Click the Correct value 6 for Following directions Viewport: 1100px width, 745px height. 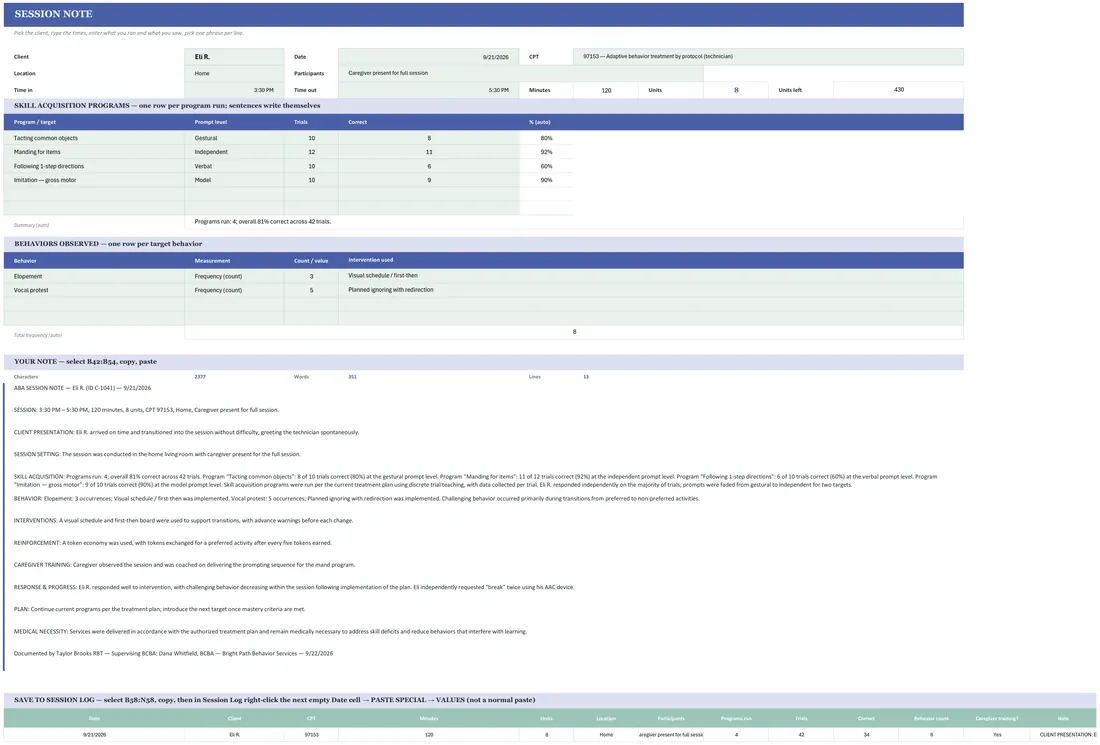tap(429, 166)
